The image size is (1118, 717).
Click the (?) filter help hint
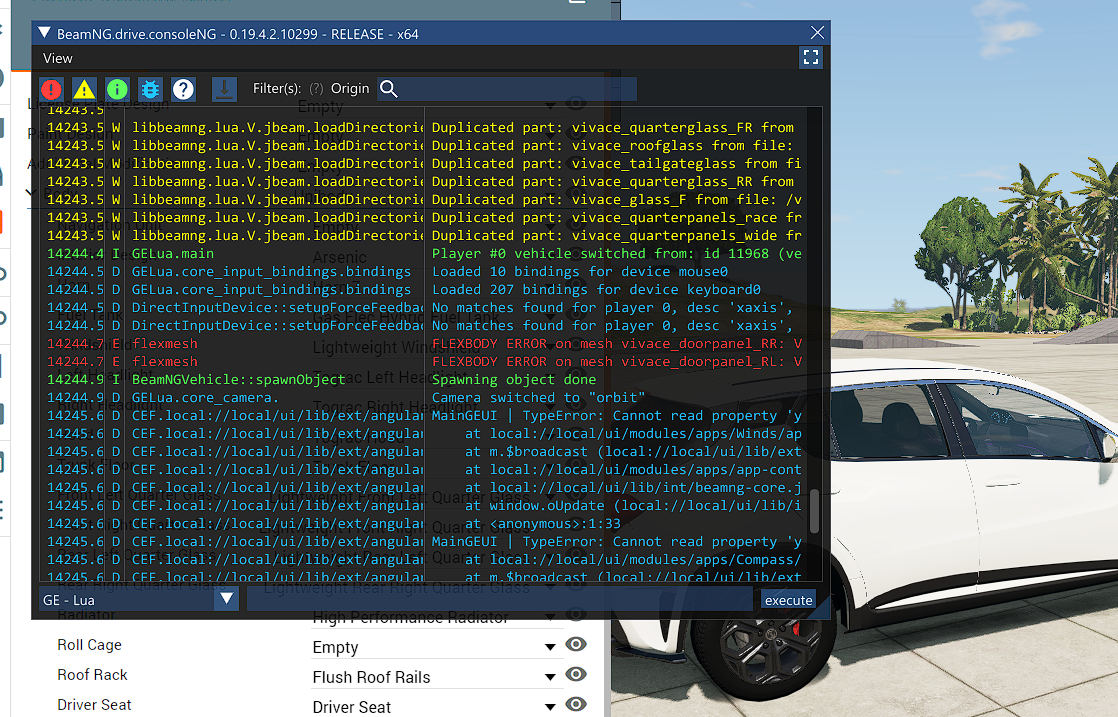pos(316,88)
